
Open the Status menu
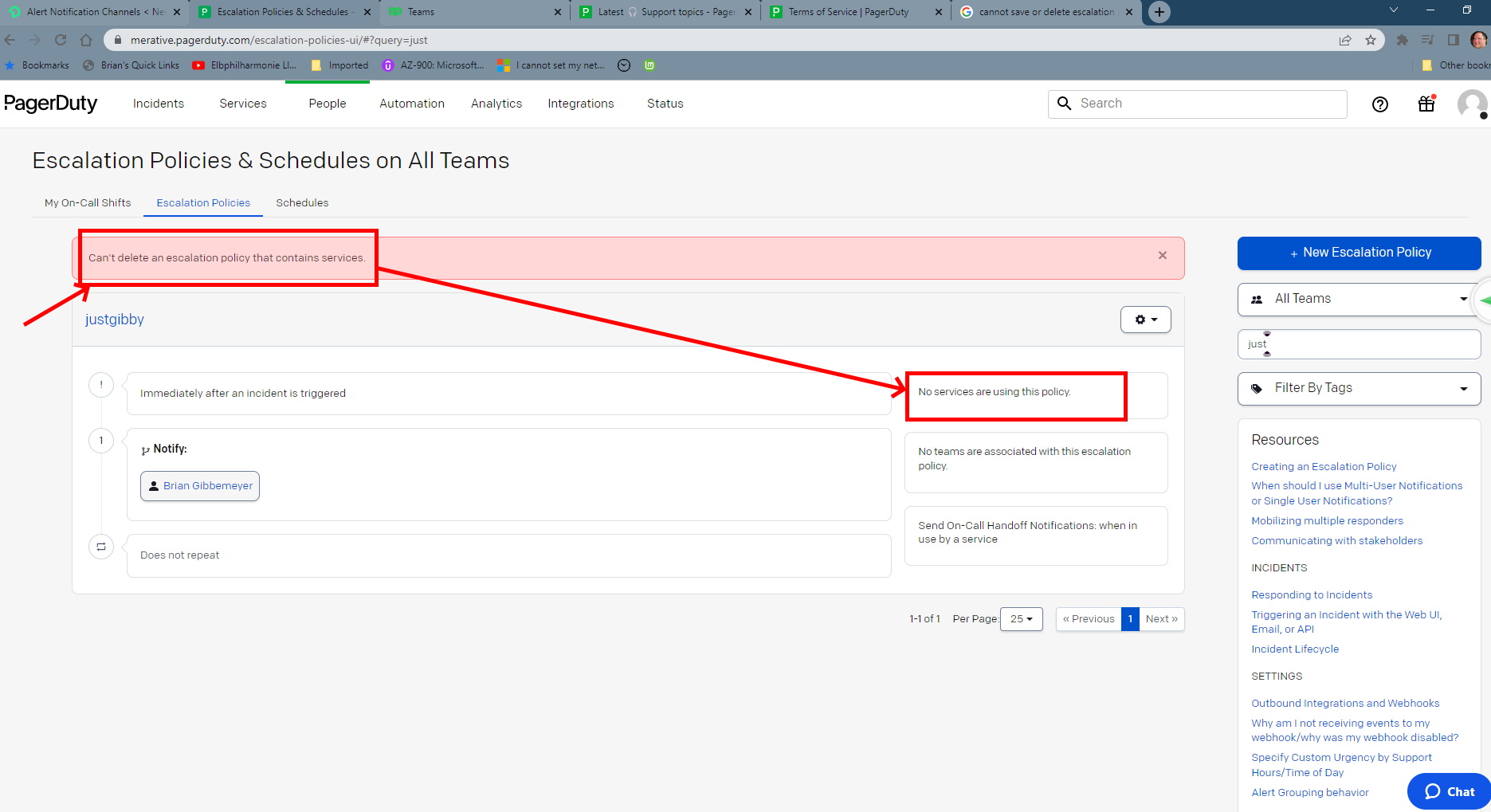(665, 104)
